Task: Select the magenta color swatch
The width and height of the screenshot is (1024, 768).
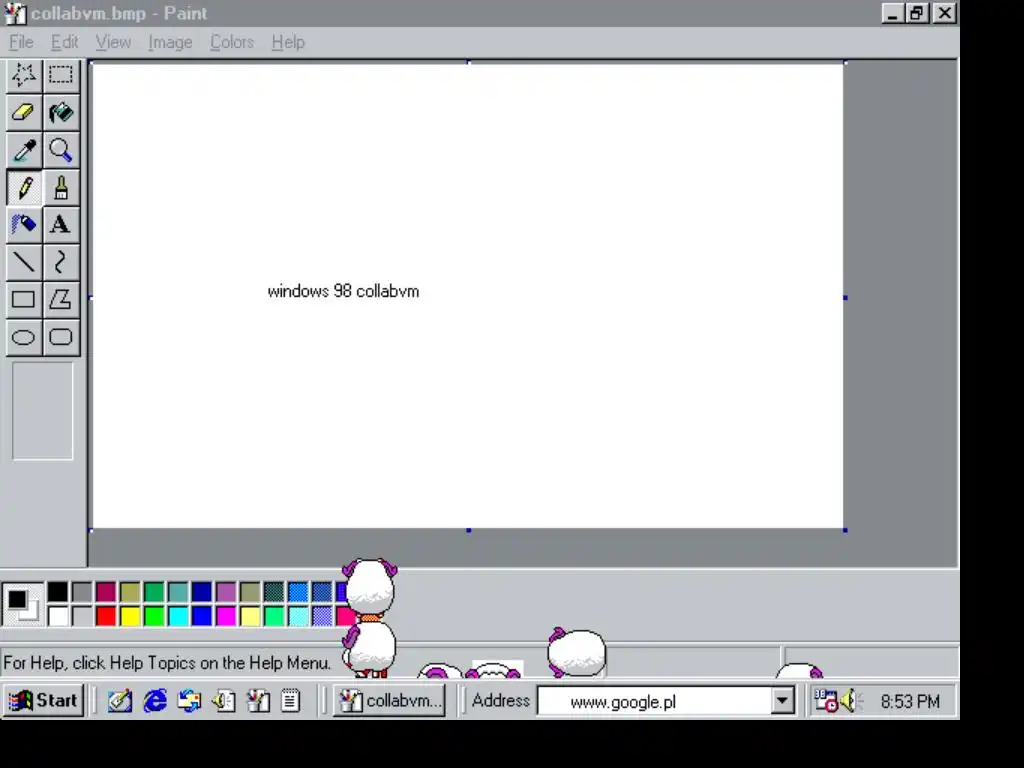Action: point(226,616)
